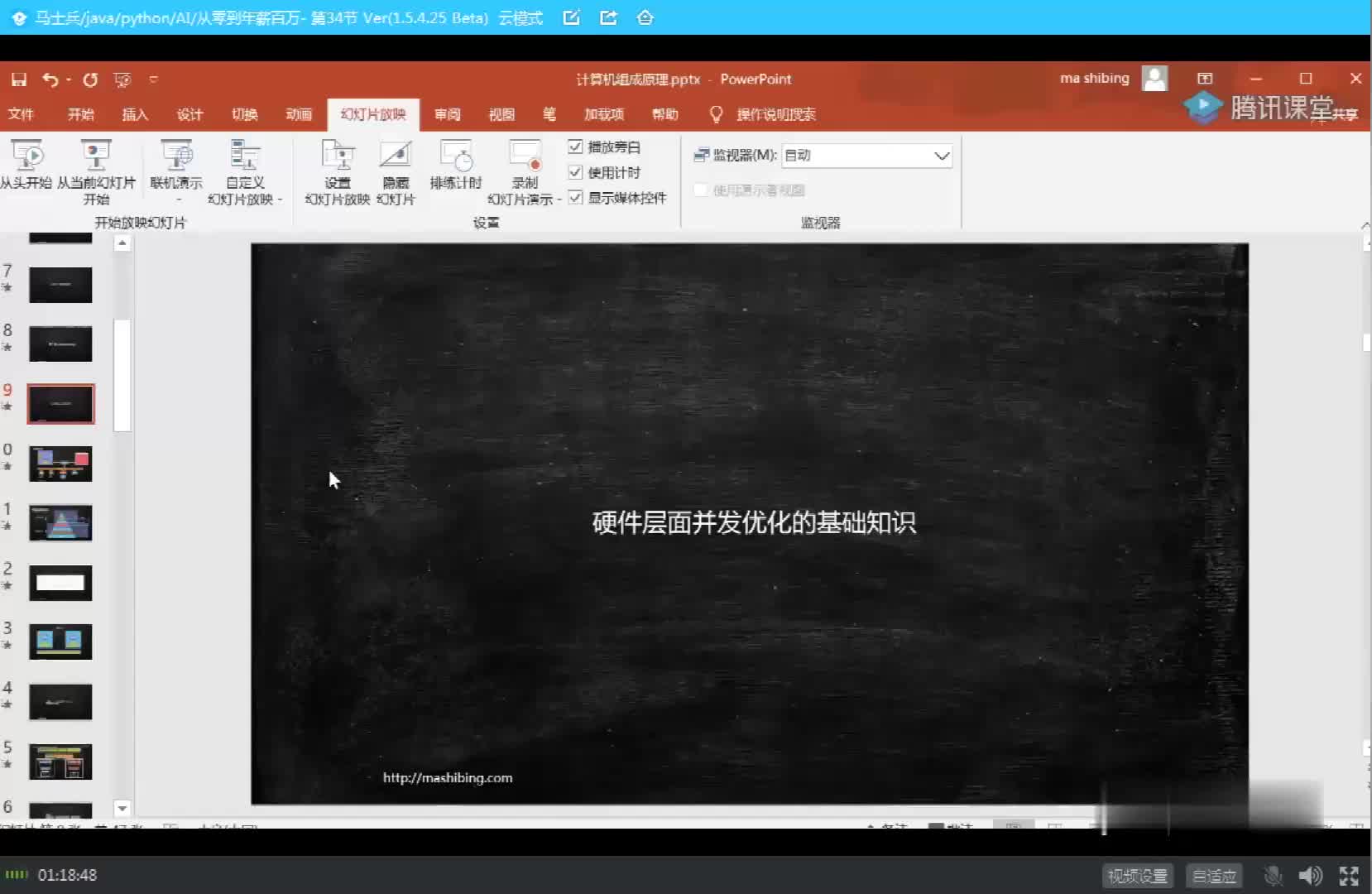Click the slide title text 硬件层面并发优化的基础知识

(x=754, y=522)
